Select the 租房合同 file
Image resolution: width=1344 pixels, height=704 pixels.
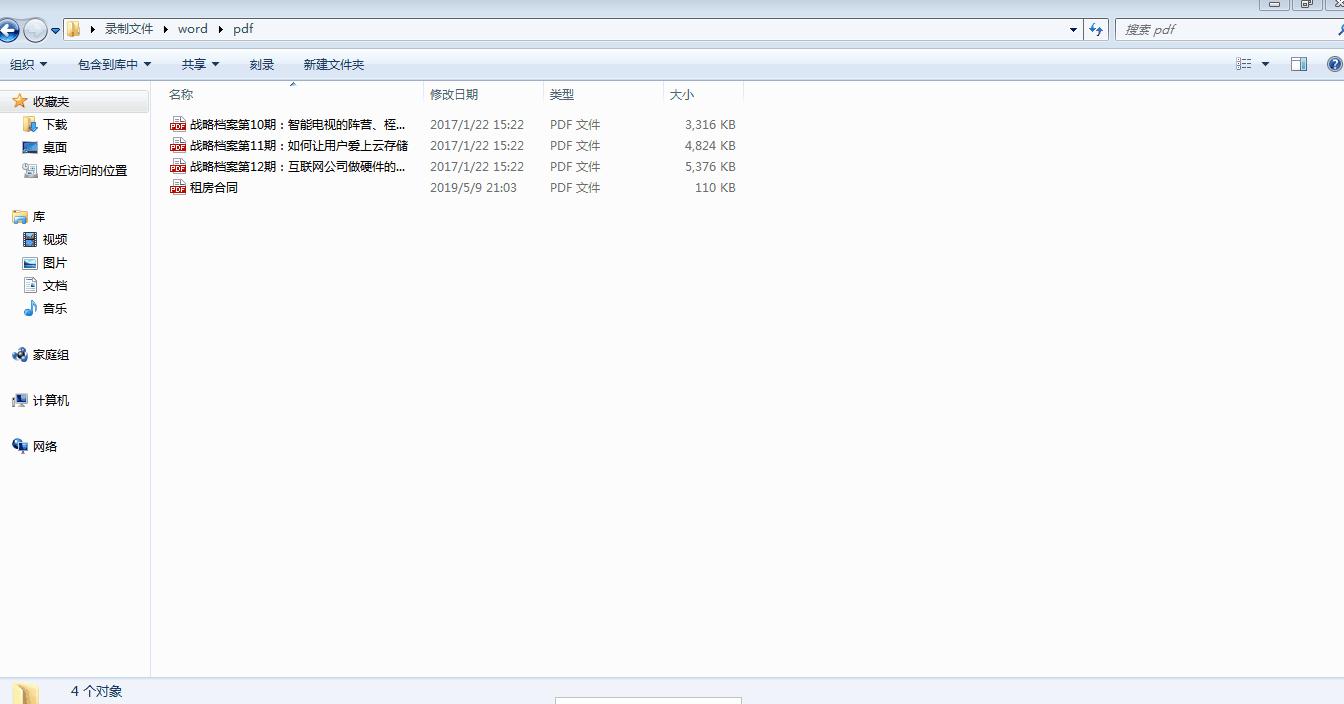click(214, 188)
